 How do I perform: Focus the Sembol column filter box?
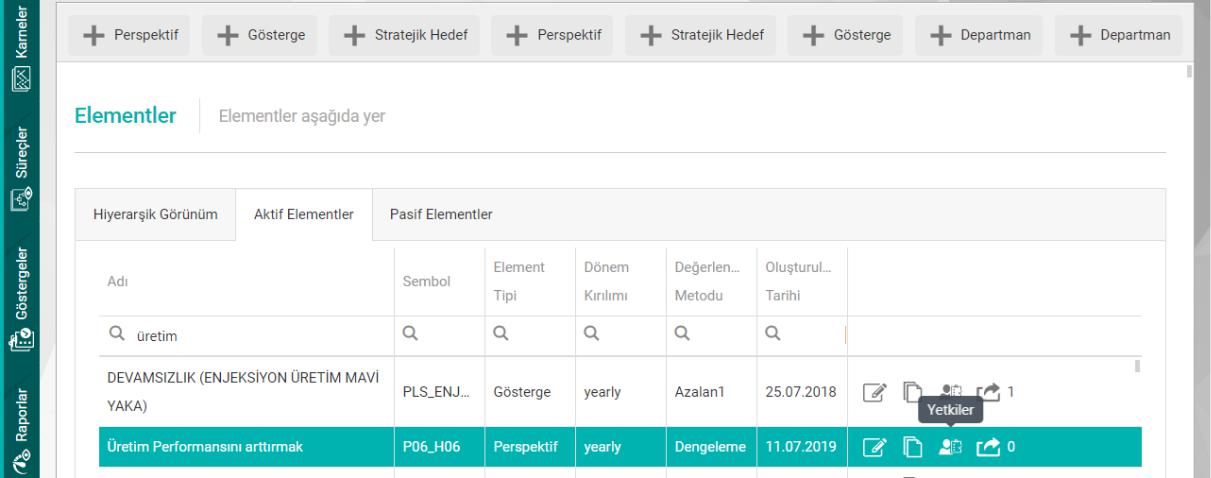coord(440,336)
